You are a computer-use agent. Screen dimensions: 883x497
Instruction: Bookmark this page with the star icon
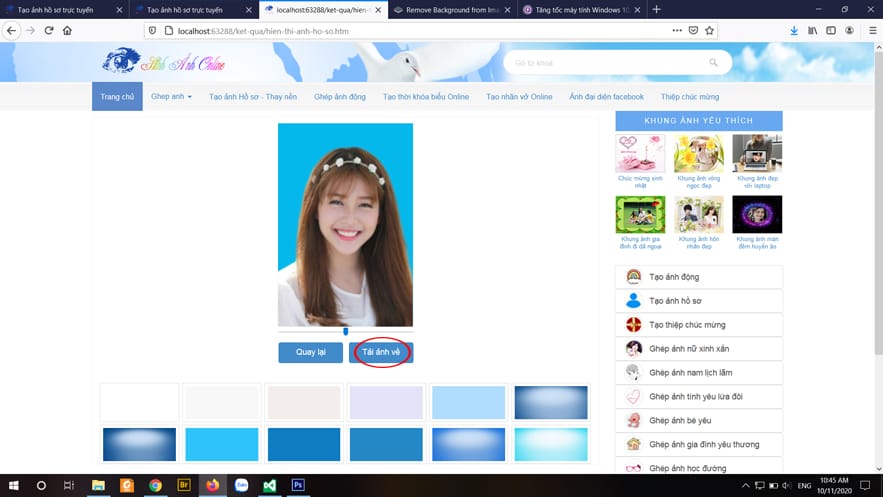(710, 30)
